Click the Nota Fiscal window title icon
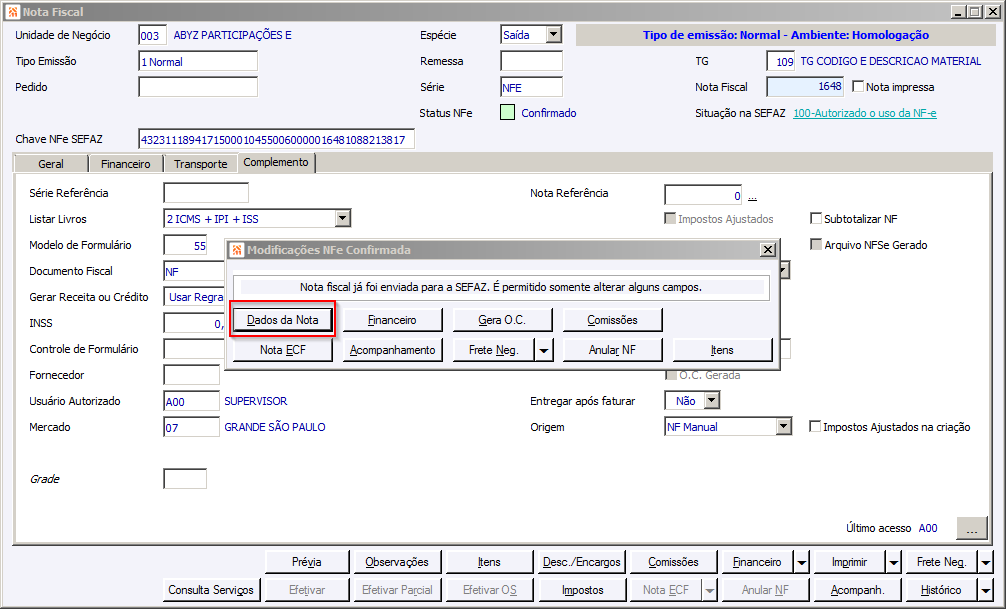 (12, 12)
